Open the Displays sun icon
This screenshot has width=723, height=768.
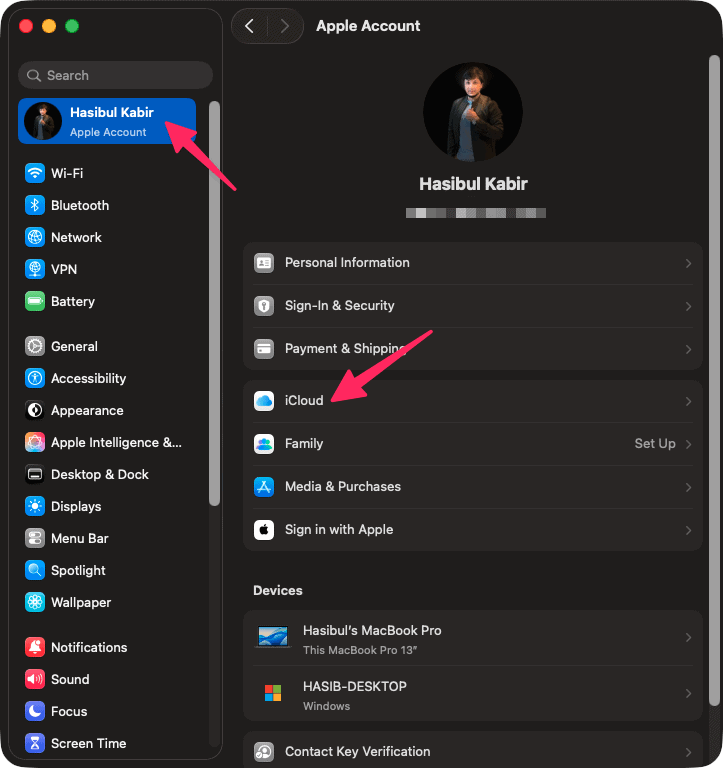[x=35, y=506]
